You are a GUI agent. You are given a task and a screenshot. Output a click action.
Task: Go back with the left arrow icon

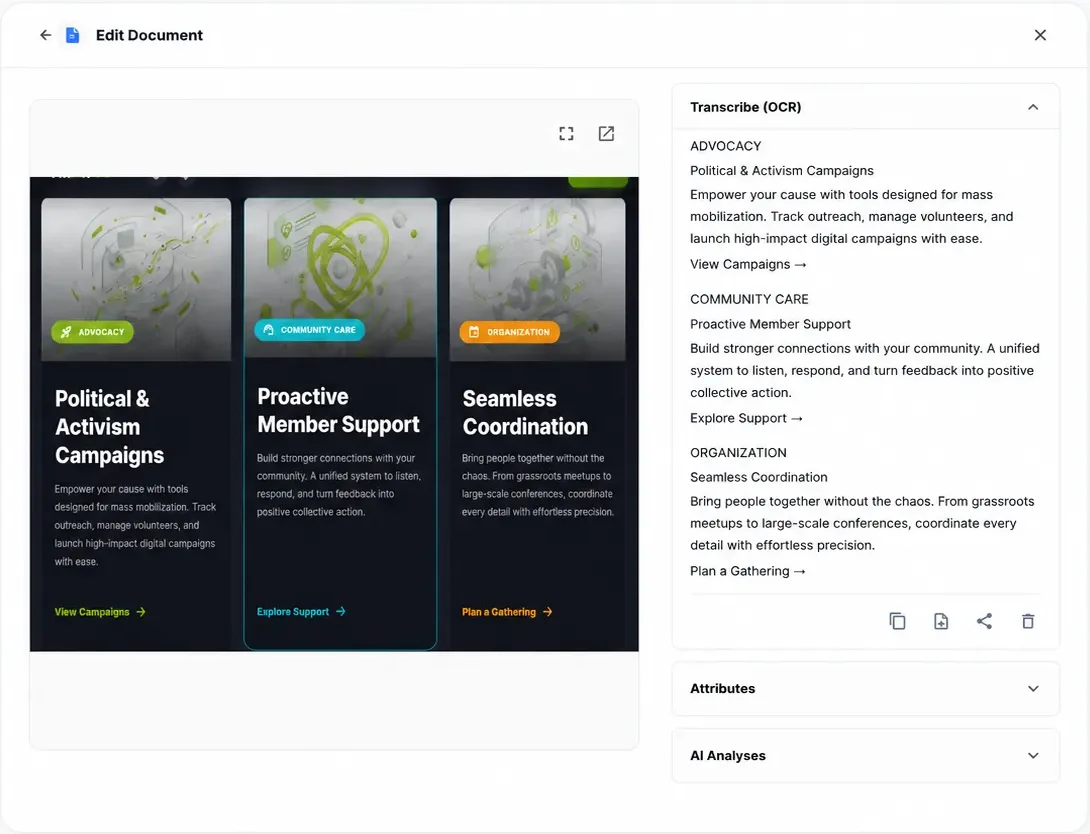45,35
